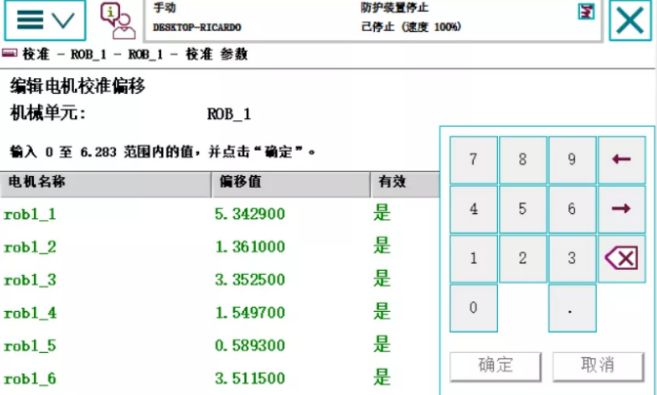Tap the decimal point keypad key

click(572, 308)
